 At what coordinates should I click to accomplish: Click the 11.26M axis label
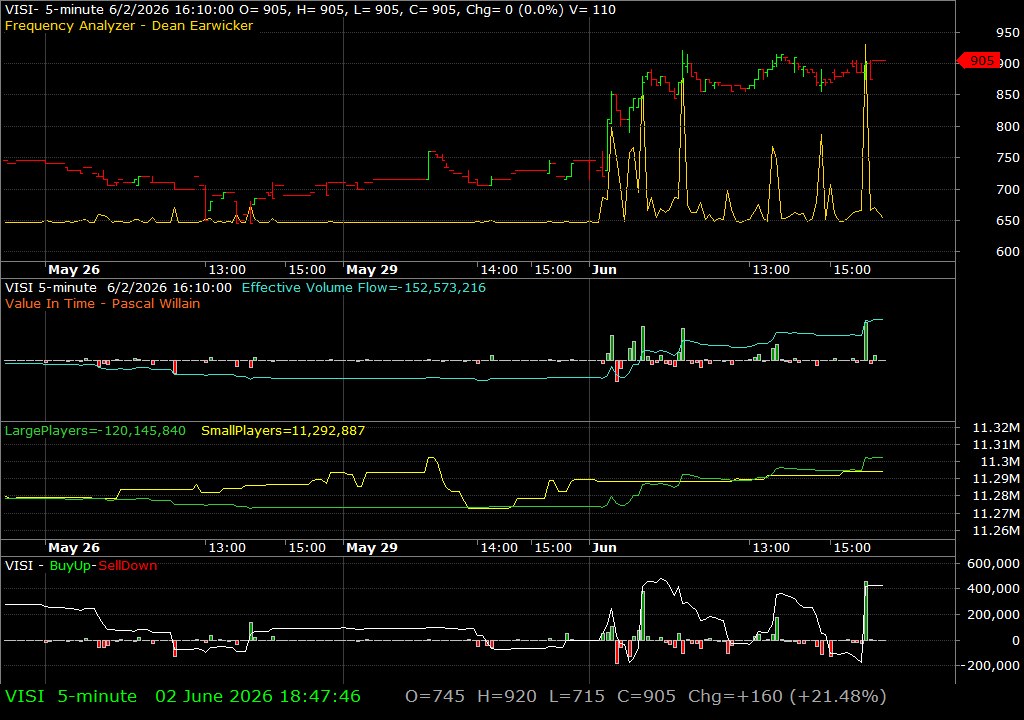pos(996,531)
